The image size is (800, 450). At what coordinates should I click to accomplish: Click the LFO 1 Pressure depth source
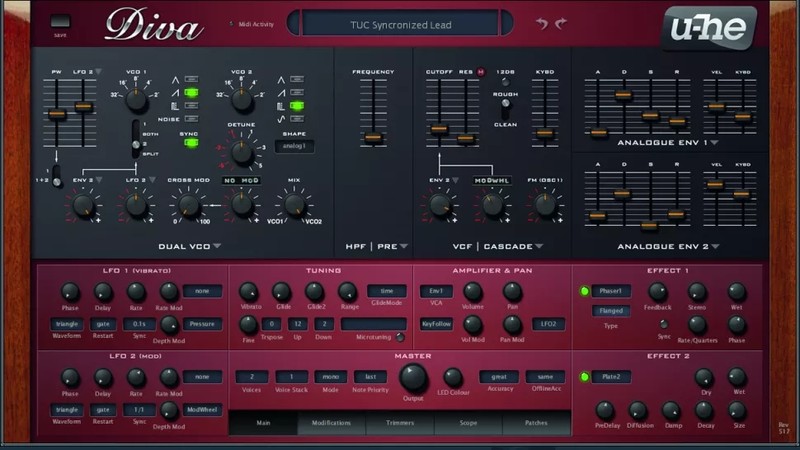(202, 324)
